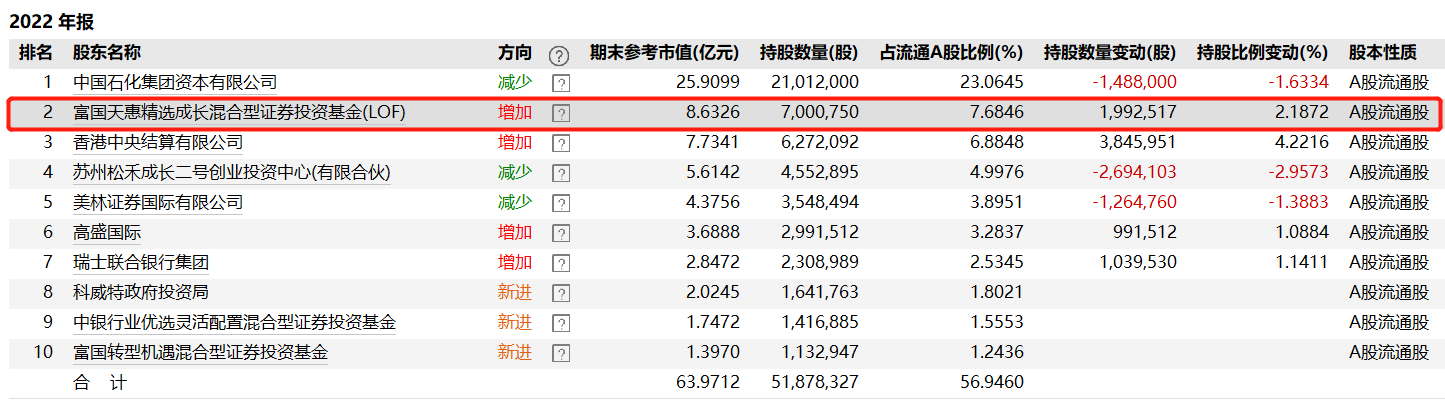Click the question icon in the 中国石化集团资本有限公司 row
Image resolution: width=1445 pixels, height=406 pixels.
(x=561, y=83)
